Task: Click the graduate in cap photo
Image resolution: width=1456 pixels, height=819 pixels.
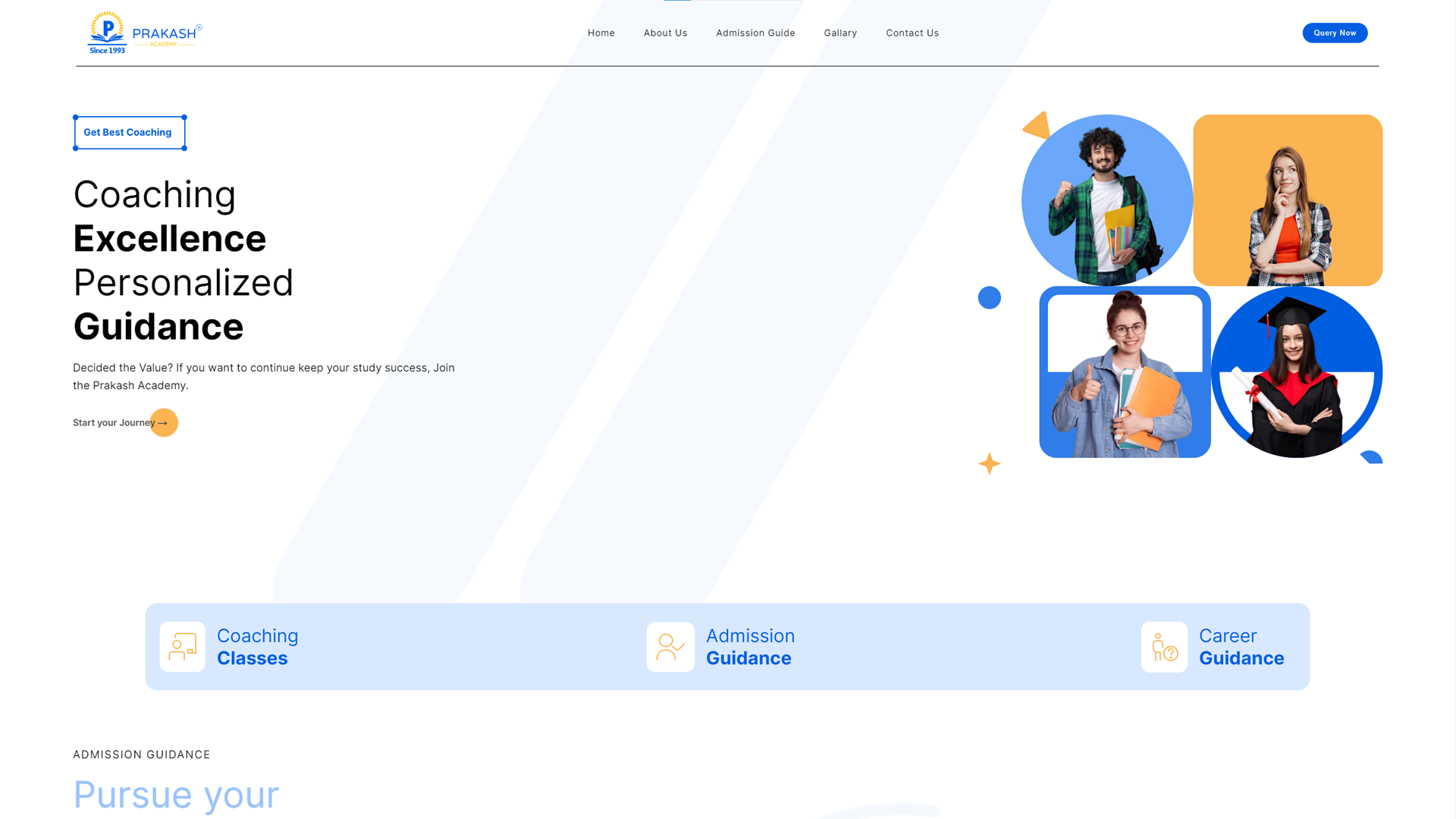Action: 1296,372
